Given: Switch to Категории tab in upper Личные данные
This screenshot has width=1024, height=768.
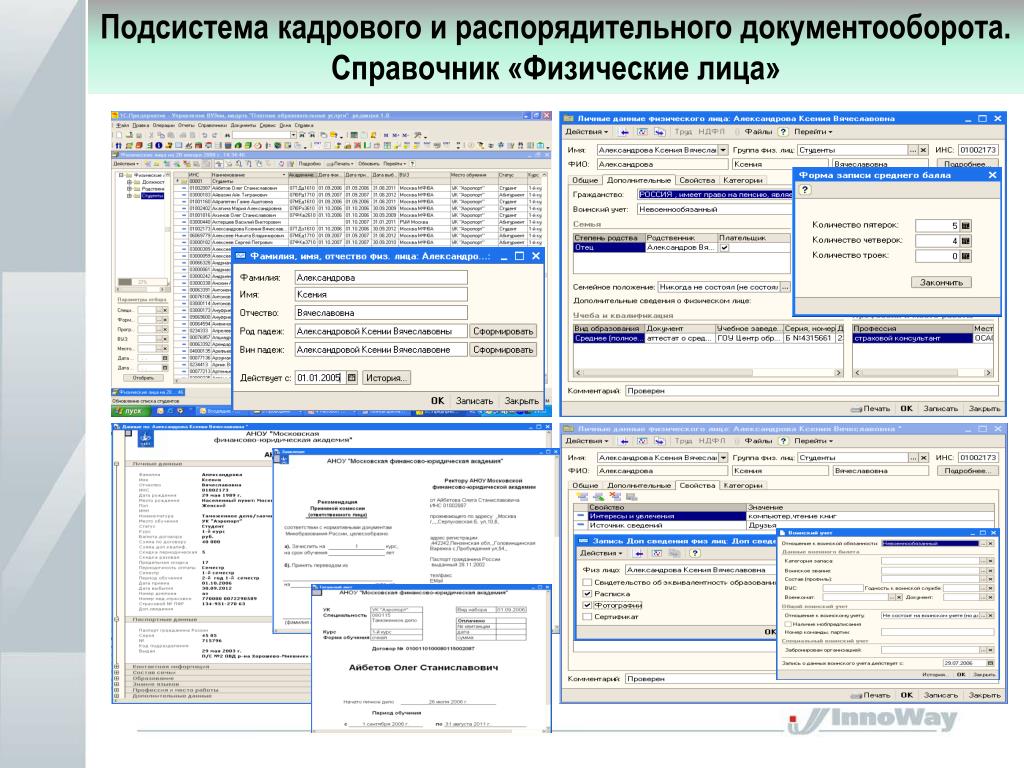Looking at the screenshot, I should (743, 180).
